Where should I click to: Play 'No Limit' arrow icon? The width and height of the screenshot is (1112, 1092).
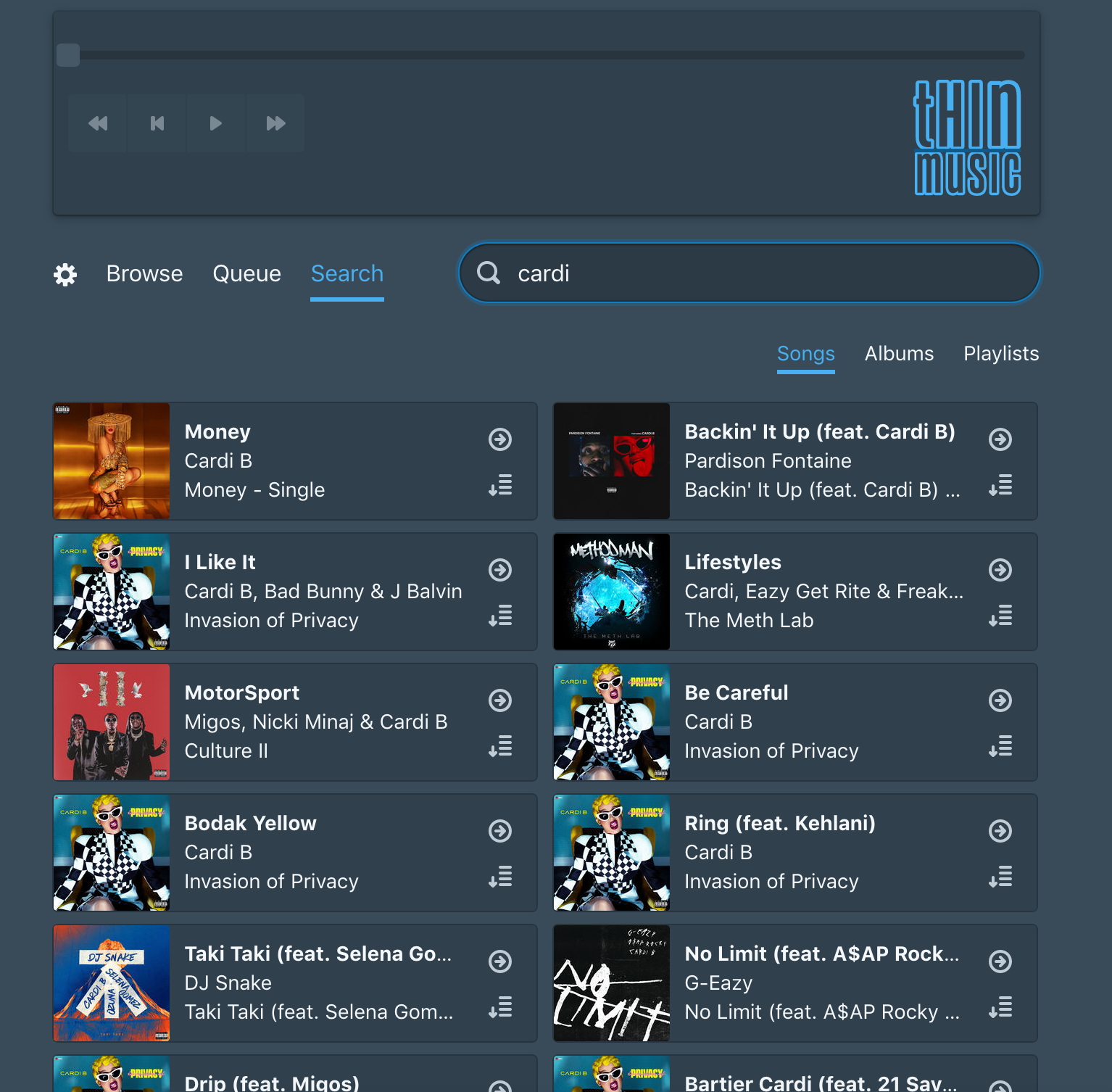click(x=1000, y=961)
